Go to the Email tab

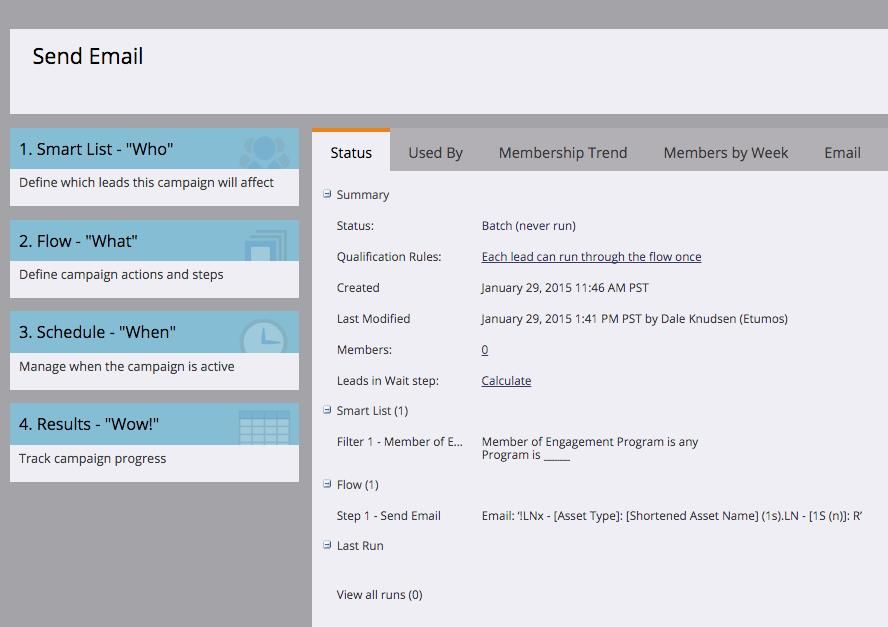coord(842,153)
